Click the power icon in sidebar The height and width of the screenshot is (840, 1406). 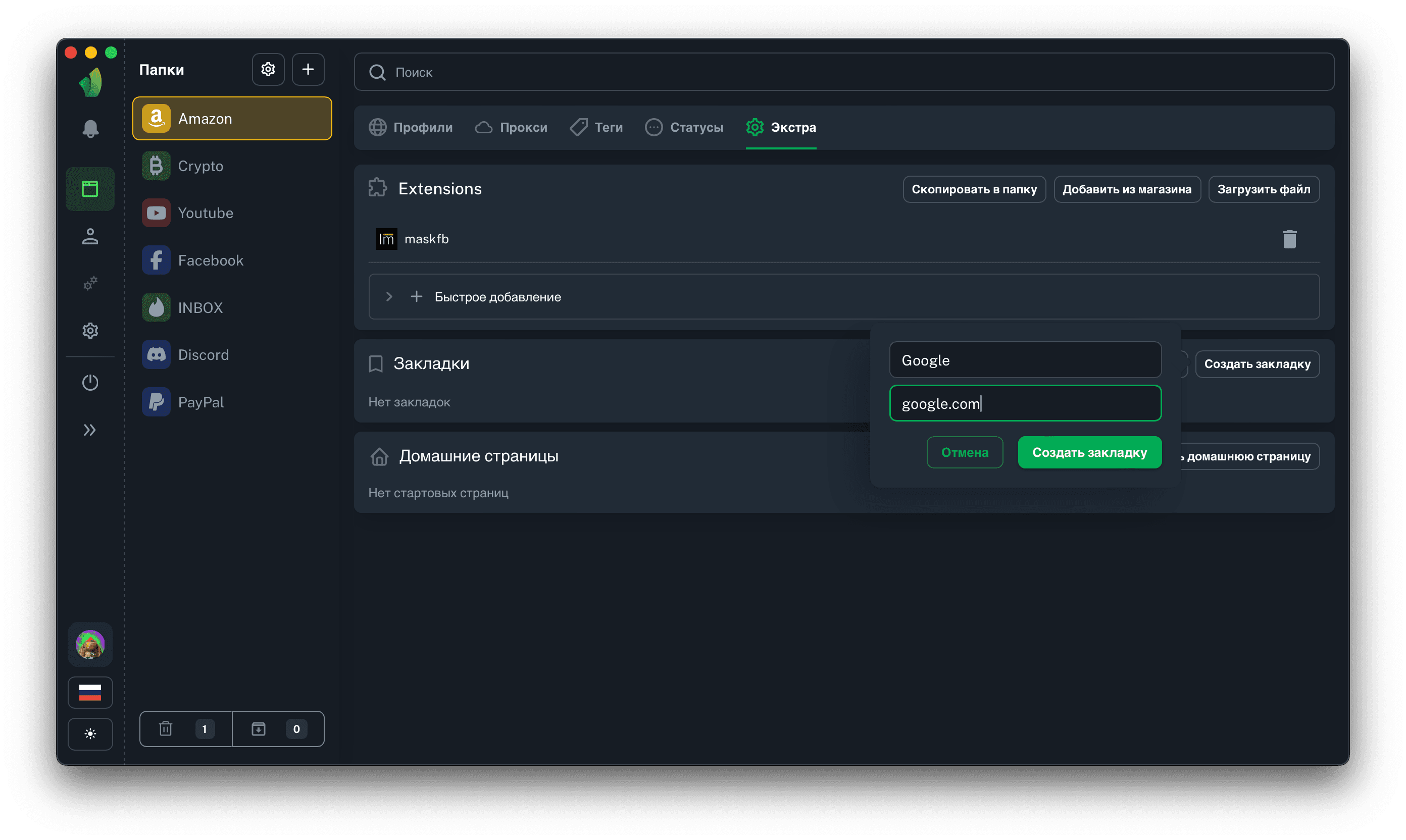point(90,383)
